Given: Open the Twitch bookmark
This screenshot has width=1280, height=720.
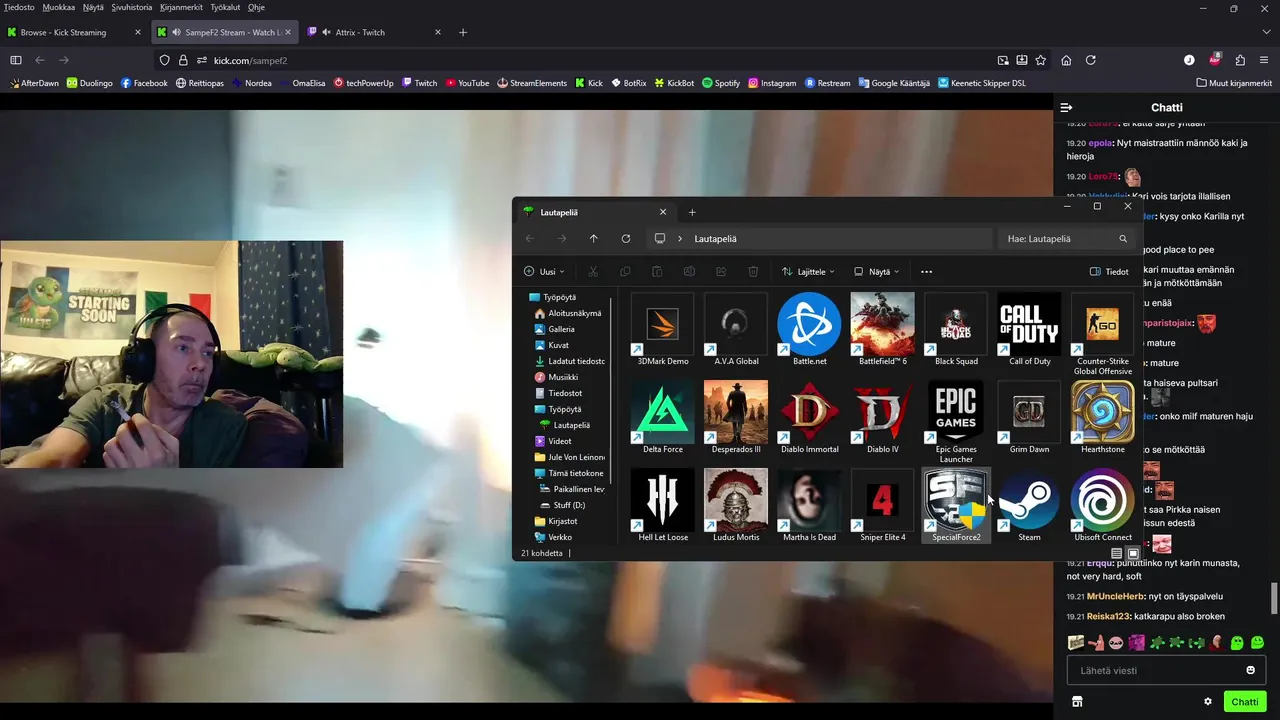Looking at the screenshot, I should 419,83.
